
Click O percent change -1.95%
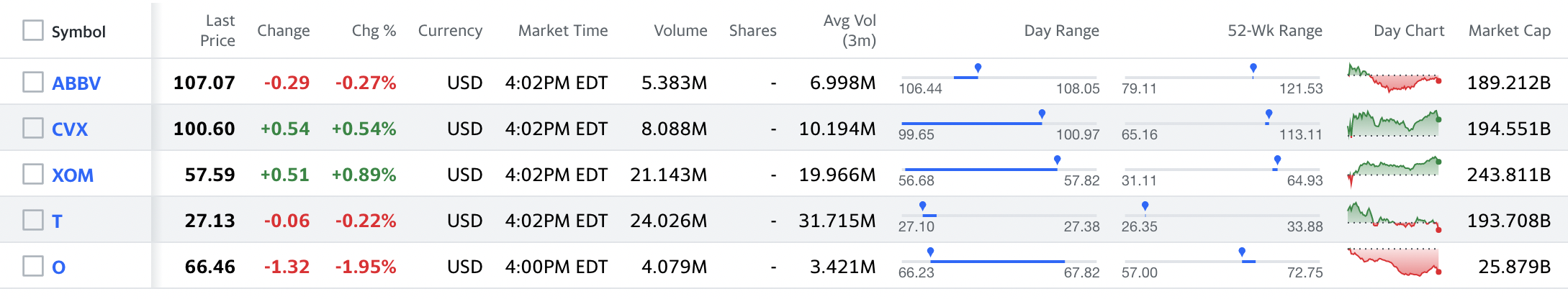366,267
